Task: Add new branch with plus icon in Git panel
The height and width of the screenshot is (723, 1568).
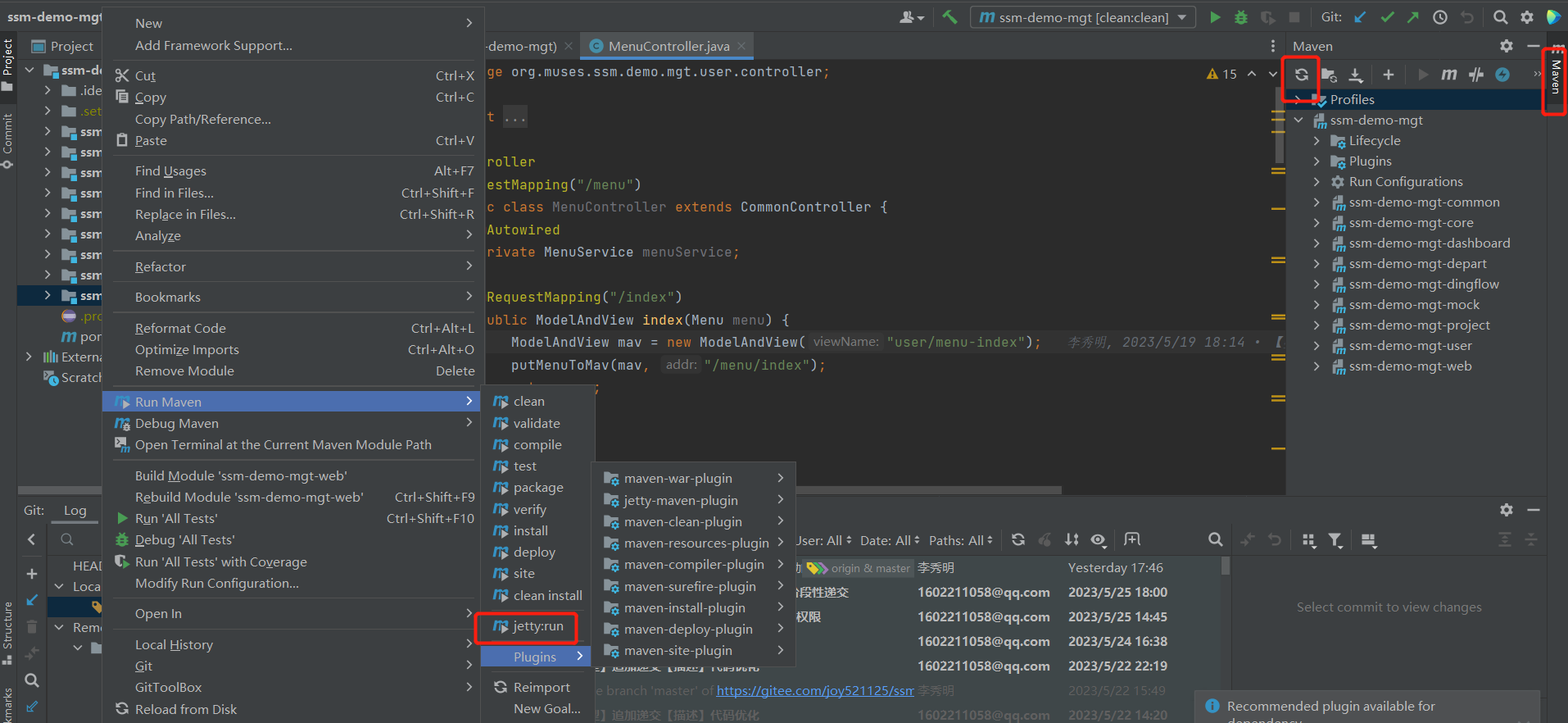Action: click(x=32, y=574)
